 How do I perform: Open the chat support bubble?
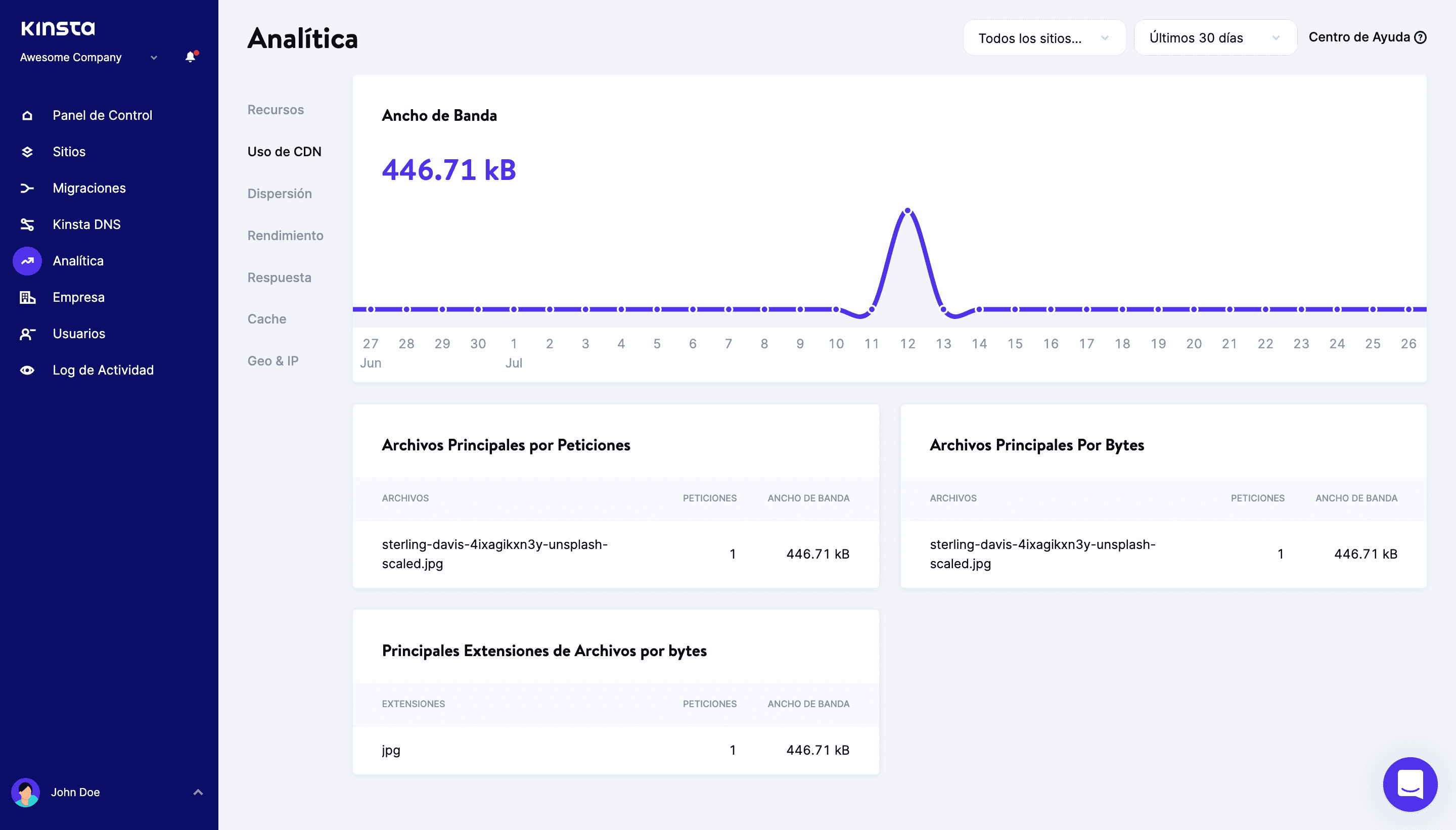pos(1409,785)
